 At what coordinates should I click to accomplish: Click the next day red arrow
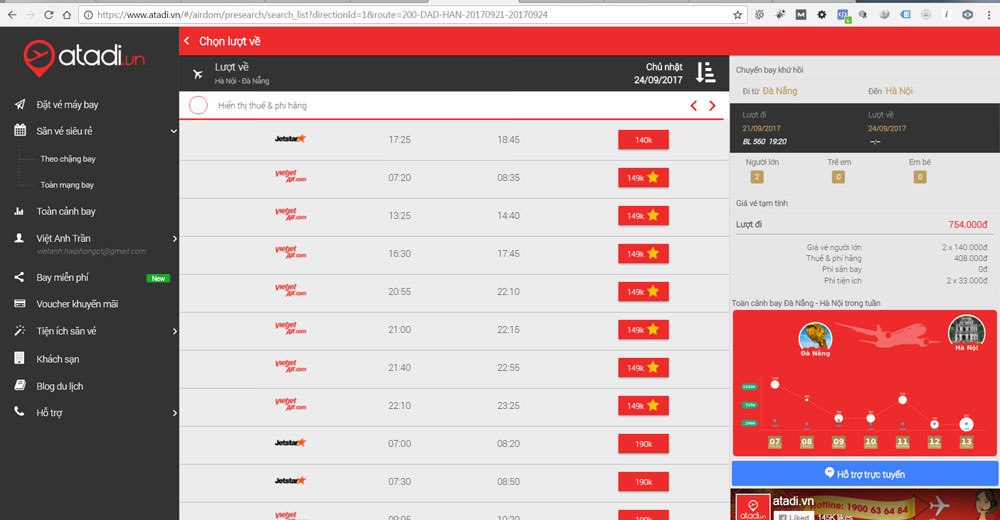tap(712, 106)
